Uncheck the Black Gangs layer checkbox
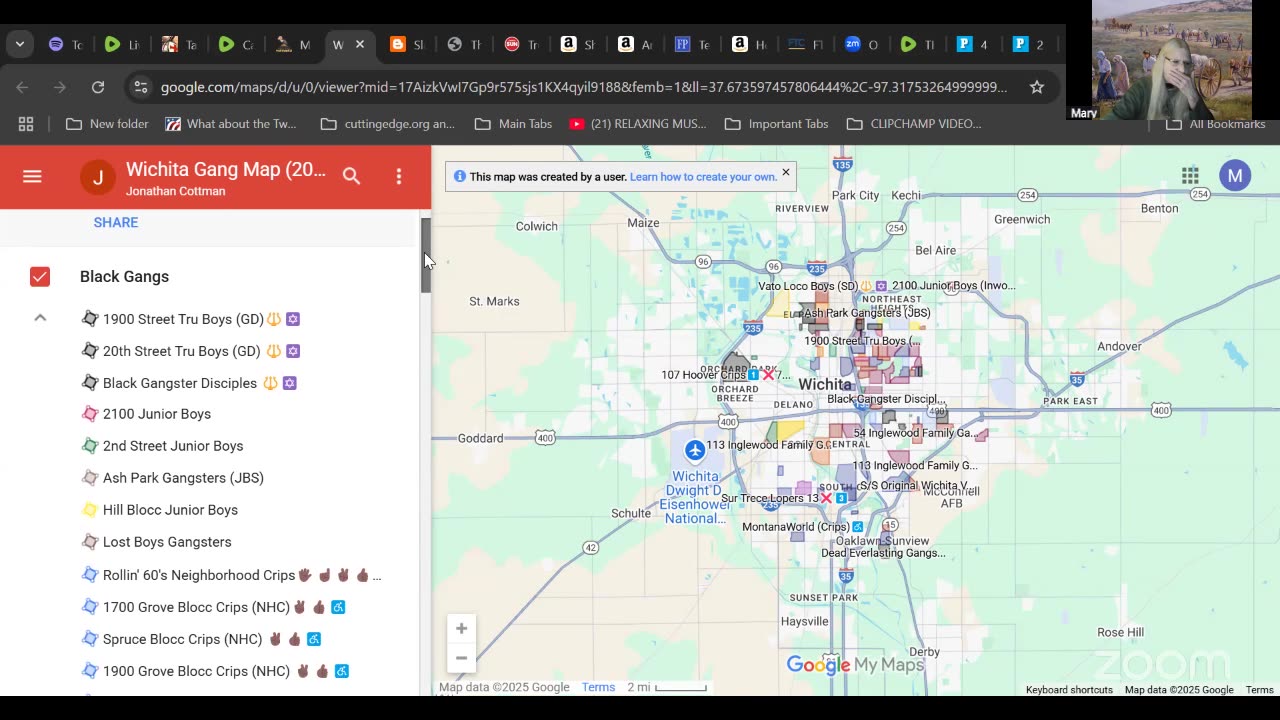This screenshot has height=720, width=1280. click(40, 277)
